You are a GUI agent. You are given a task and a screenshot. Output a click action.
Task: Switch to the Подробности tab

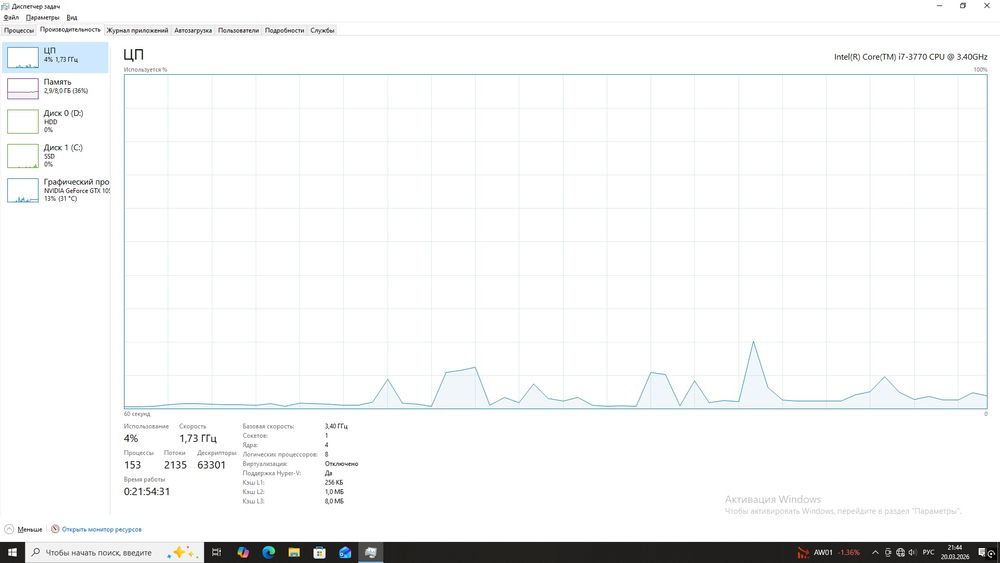284,30
